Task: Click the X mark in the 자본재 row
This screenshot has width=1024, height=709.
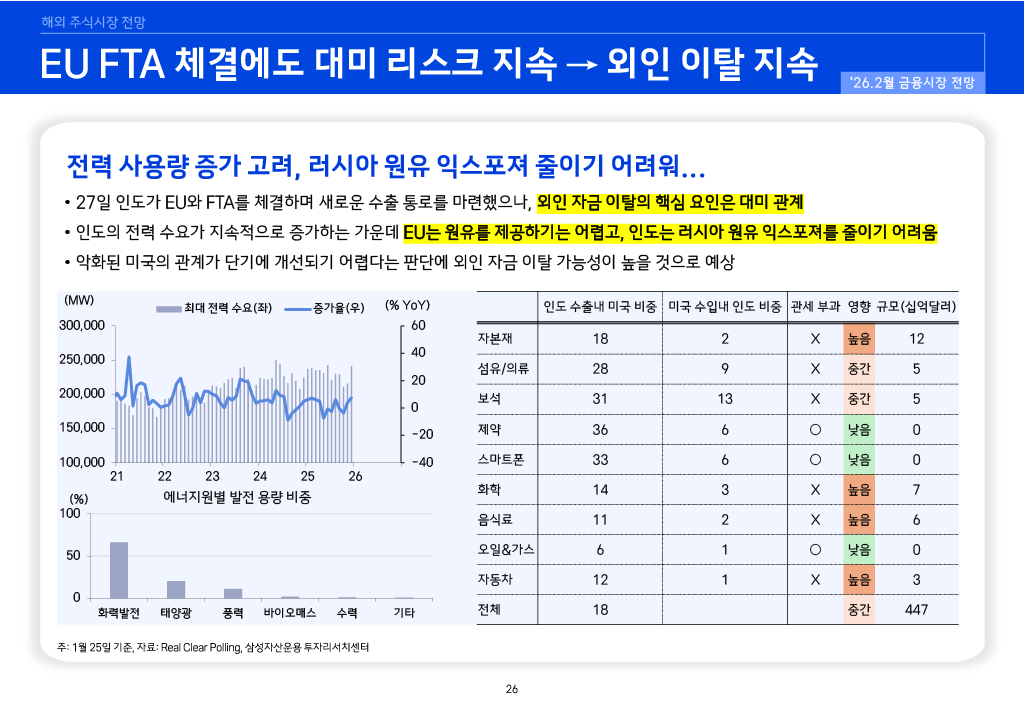Action: tap(815, 339)
